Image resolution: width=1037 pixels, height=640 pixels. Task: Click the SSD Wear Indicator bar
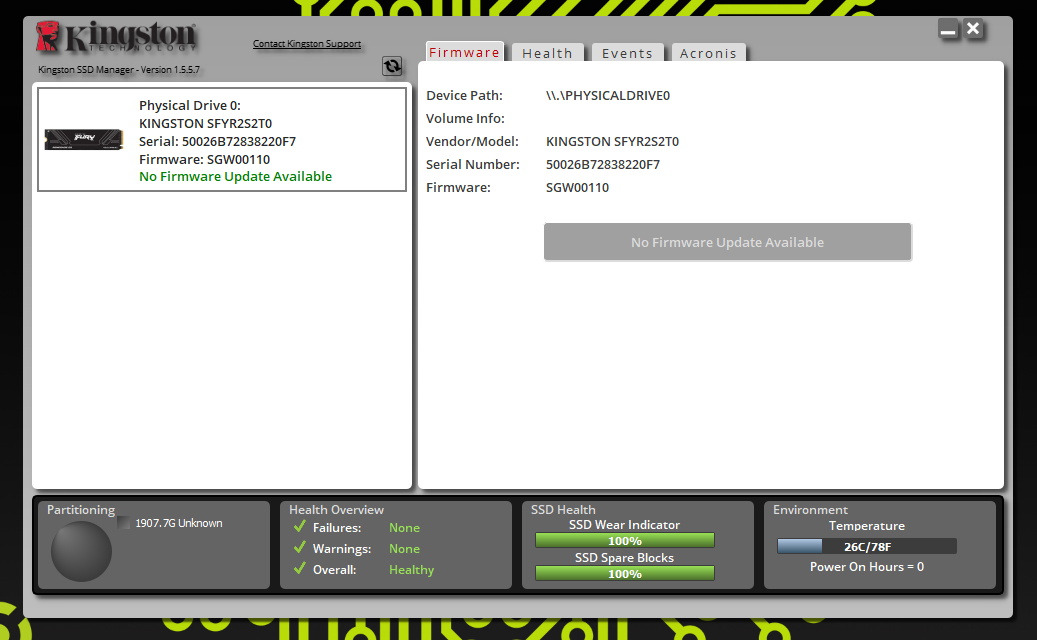pos(625,541)
